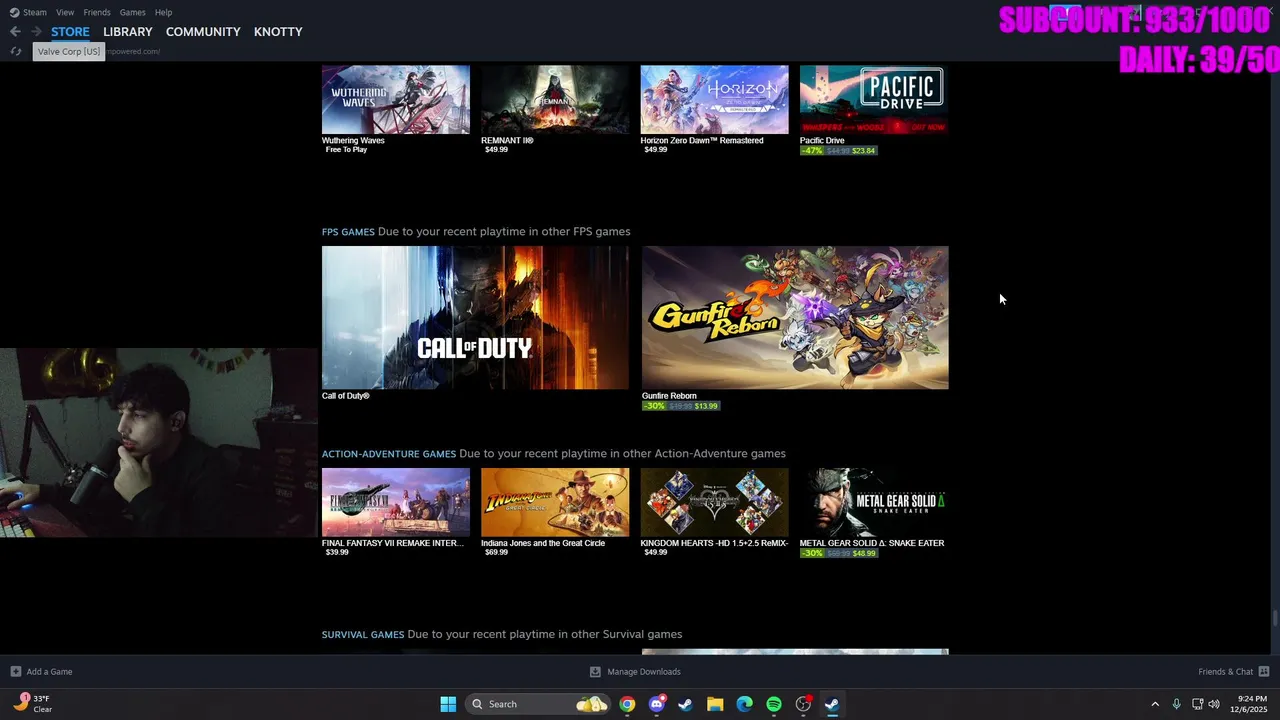Open Pacific Drive game thumbnail

click(x=874, y=99)
